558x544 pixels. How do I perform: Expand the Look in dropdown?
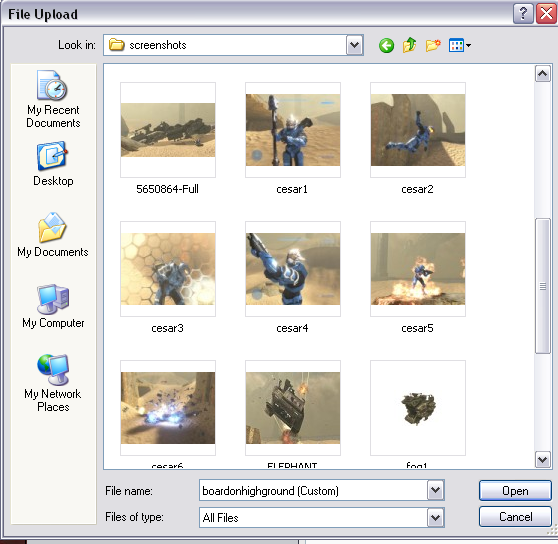[354, 45]
